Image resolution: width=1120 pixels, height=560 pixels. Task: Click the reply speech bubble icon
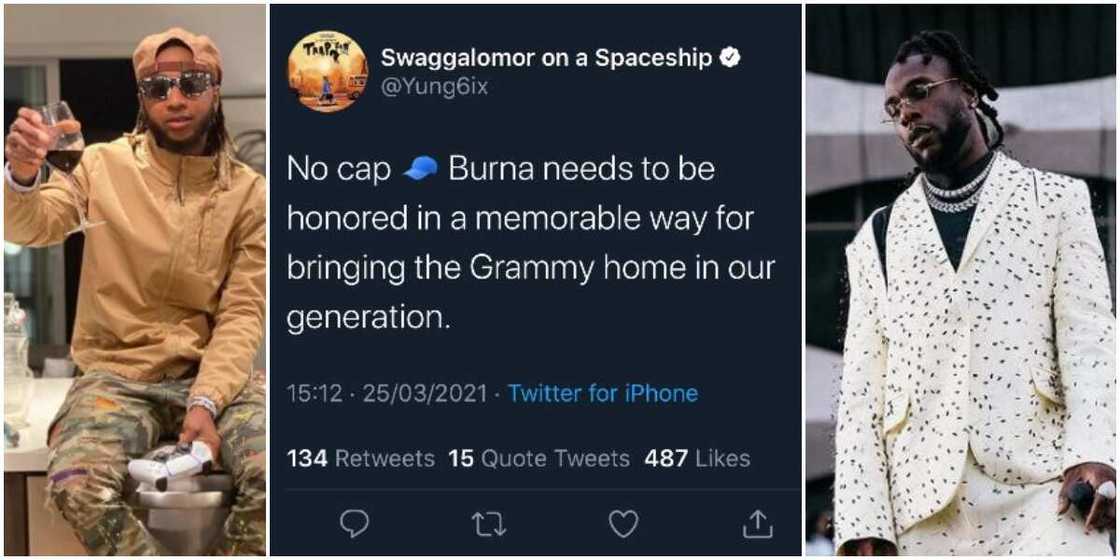(355, 522)
